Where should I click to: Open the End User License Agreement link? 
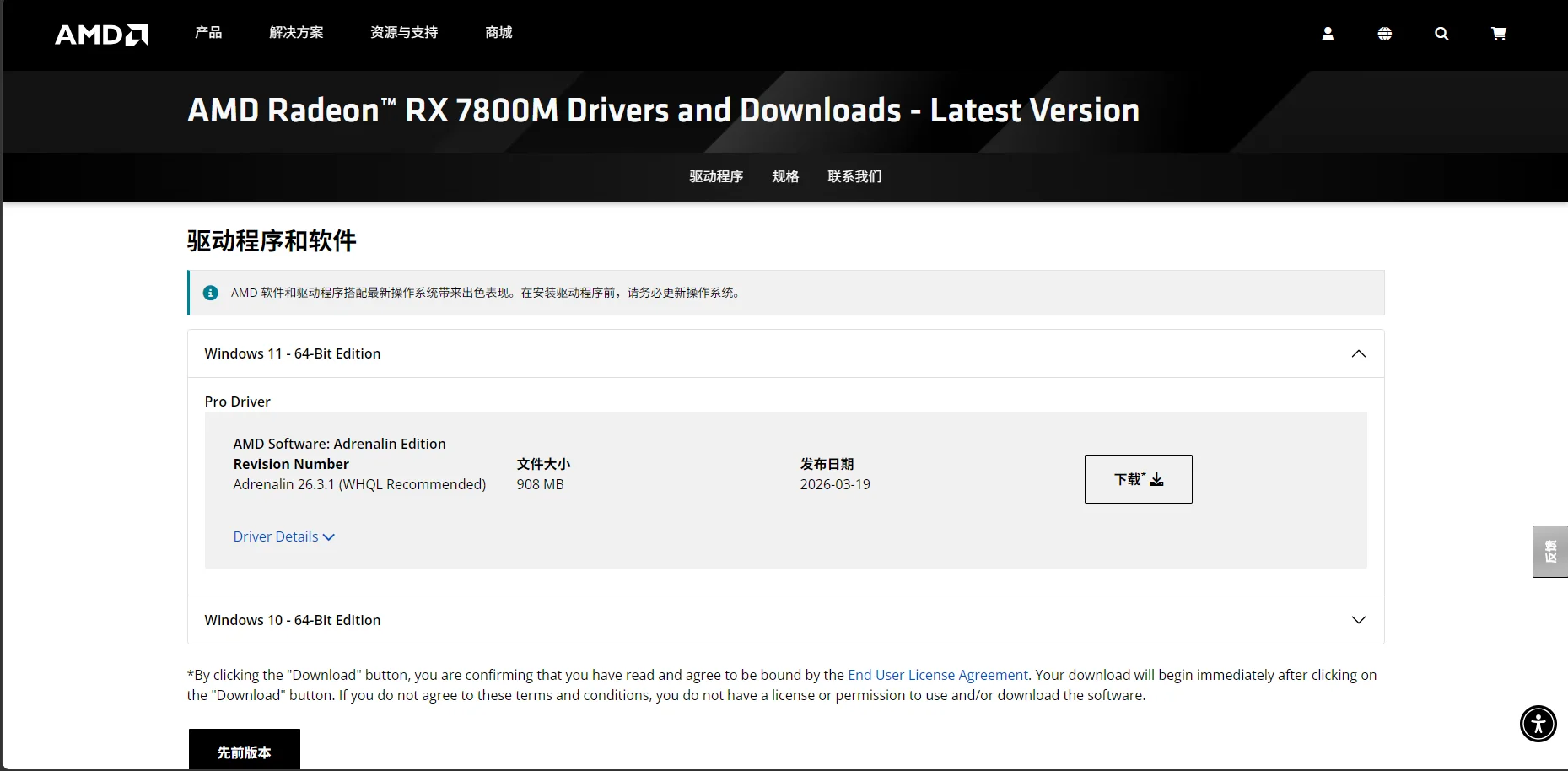tap(938, 675)
